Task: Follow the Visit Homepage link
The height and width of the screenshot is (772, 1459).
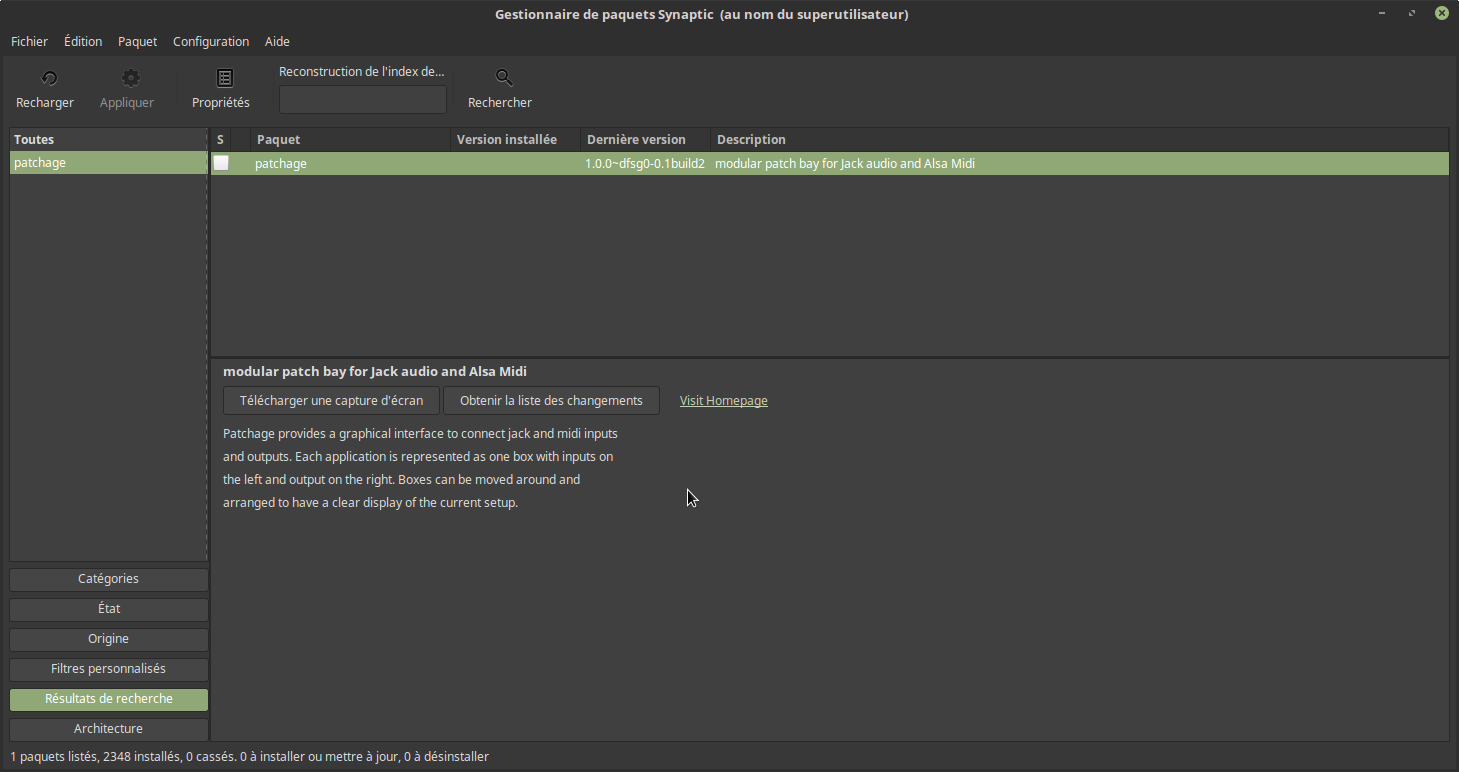Action: point(724,400)
